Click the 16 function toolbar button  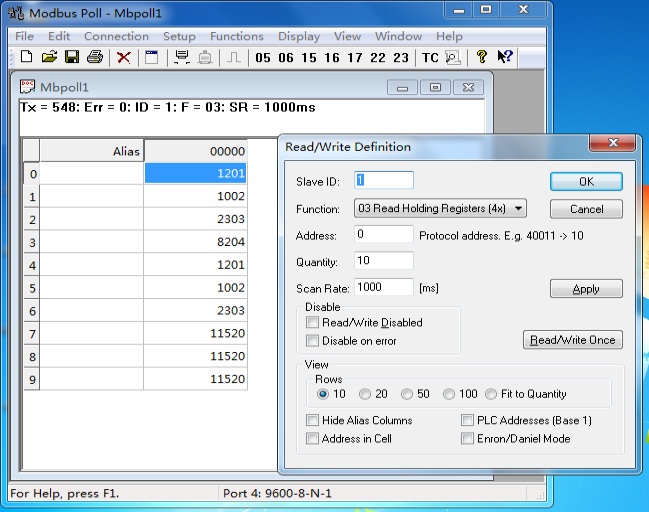332,58
